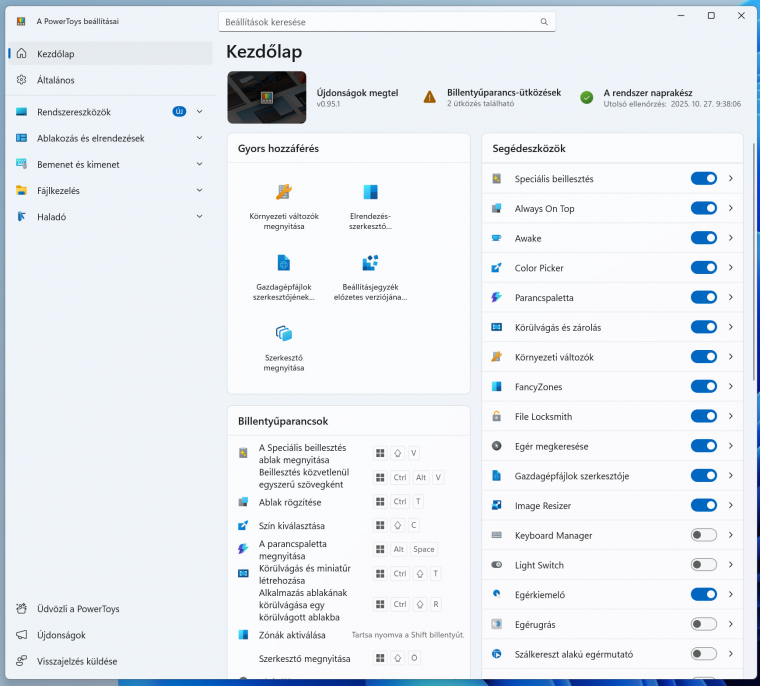This screenshot has height=686, width=760.
Task: Click Szerkesztő megnyitása quick access icon
Action: click(x=283, y=333)
